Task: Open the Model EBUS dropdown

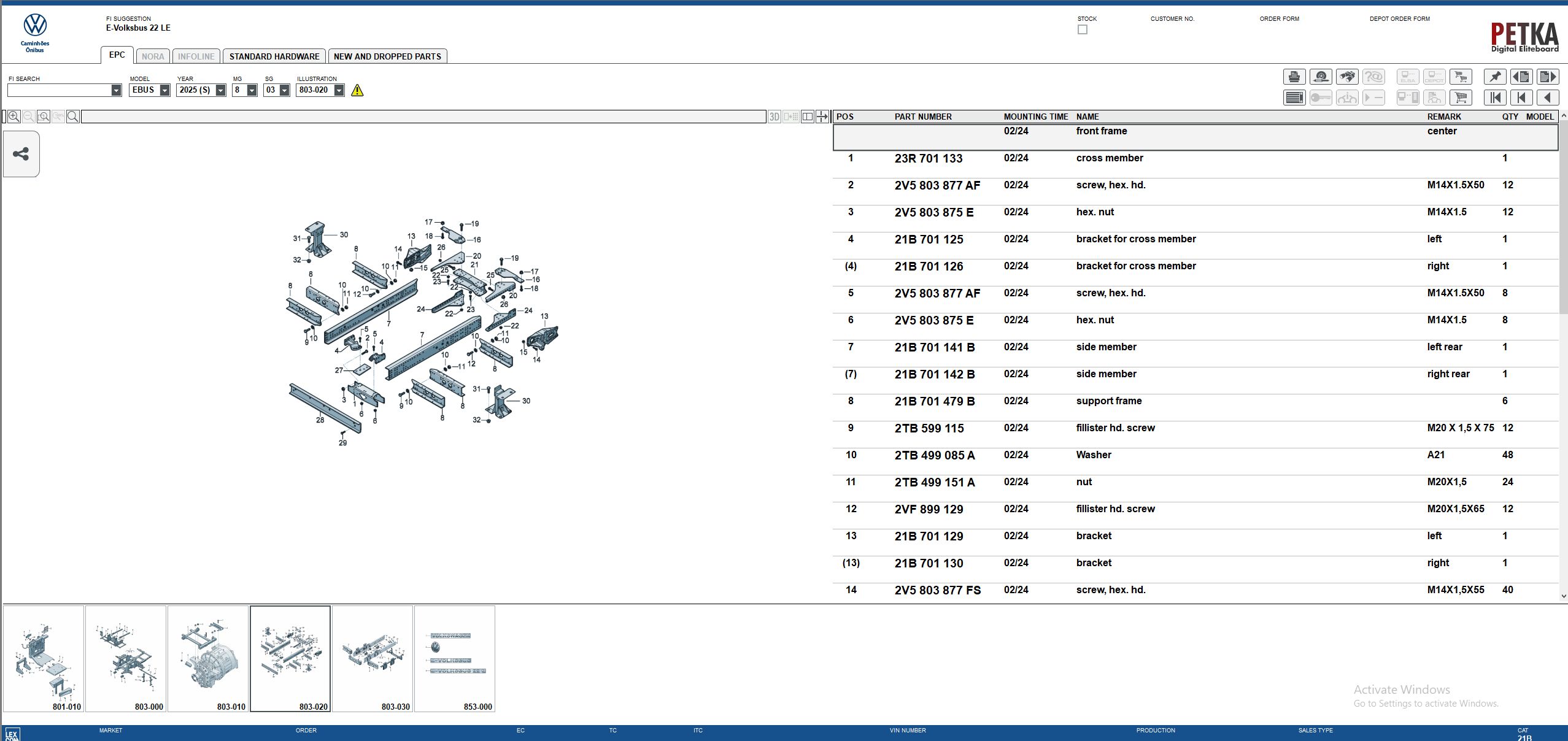Action: (x=164, y=90)
